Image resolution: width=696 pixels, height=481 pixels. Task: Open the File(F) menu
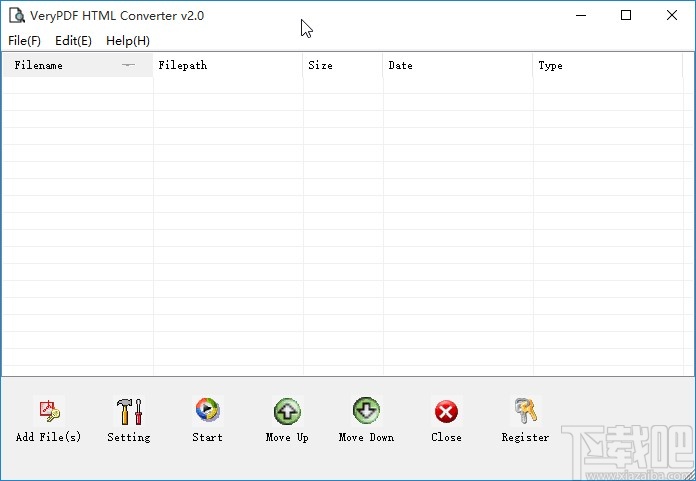(x=24, y=41)
